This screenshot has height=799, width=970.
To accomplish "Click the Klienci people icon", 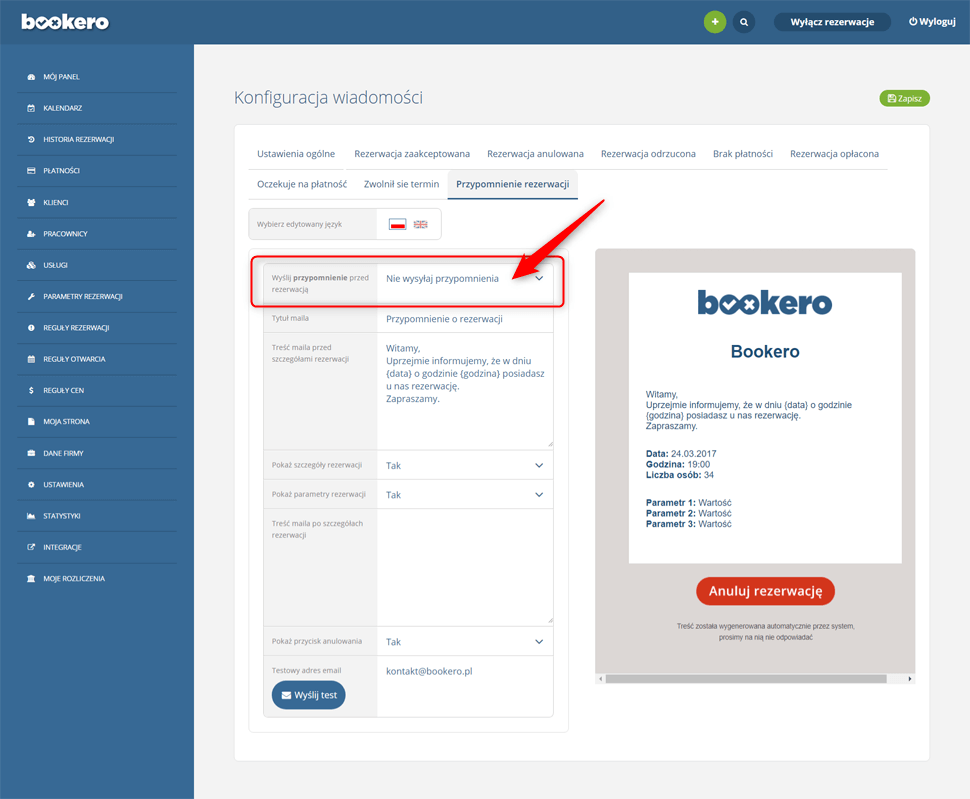I will (x=31, y=203).
